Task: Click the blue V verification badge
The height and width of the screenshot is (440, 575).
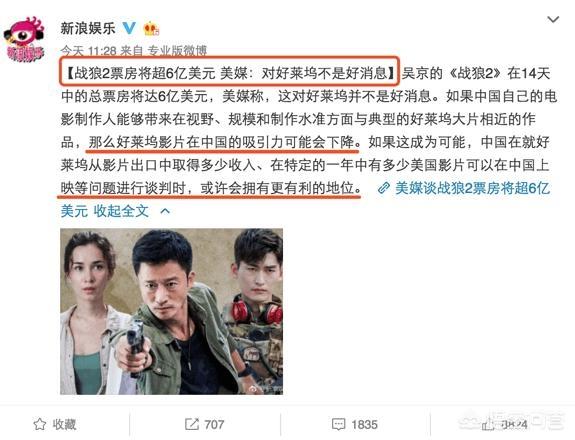Action: coord(129,28)
